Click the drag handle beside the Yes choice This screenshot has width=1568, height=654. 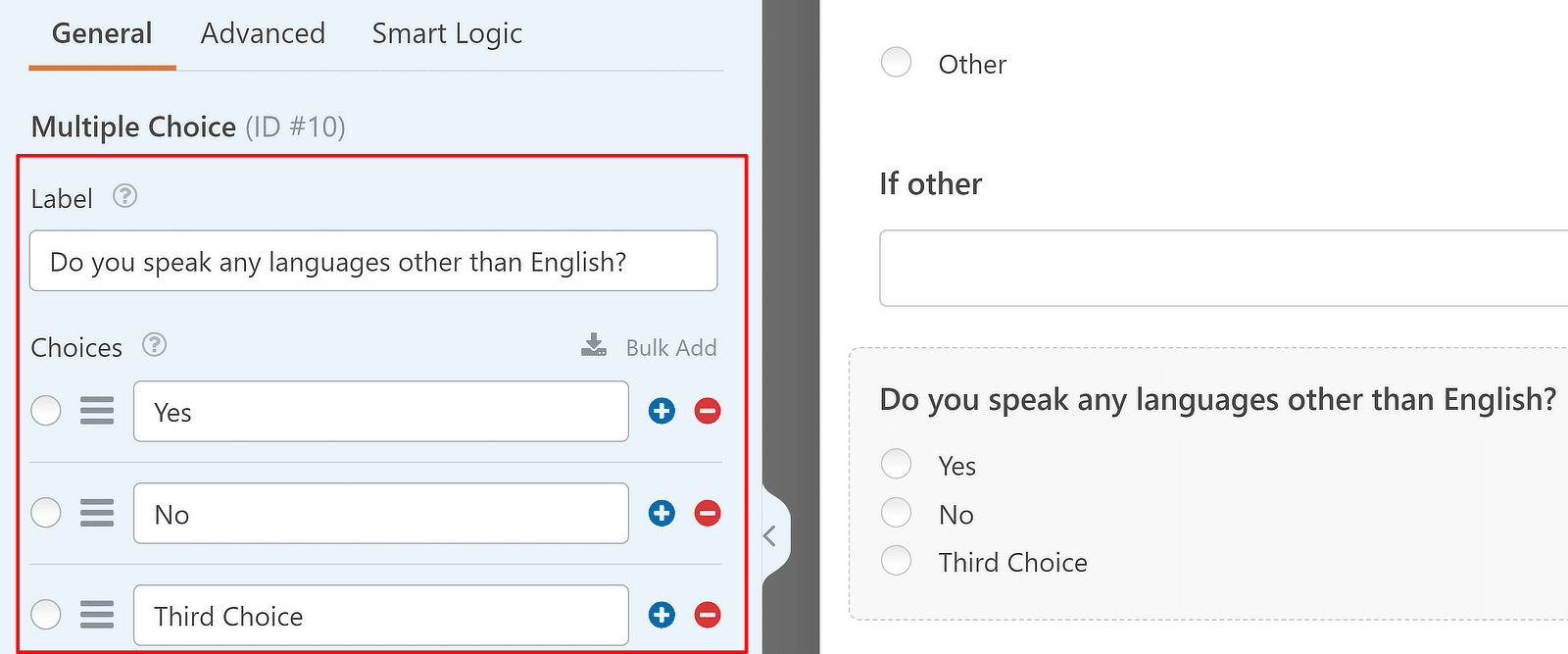tap(97, 411)
